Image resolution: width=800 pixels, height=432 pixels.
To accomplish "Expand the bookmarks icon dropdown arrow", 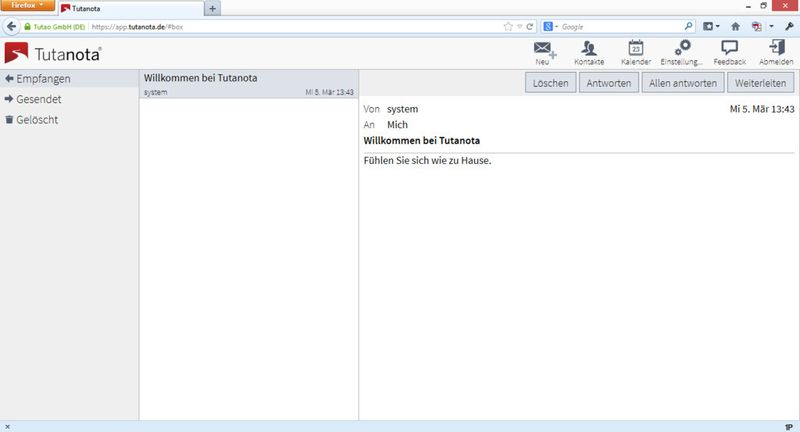I will [717, 27].
